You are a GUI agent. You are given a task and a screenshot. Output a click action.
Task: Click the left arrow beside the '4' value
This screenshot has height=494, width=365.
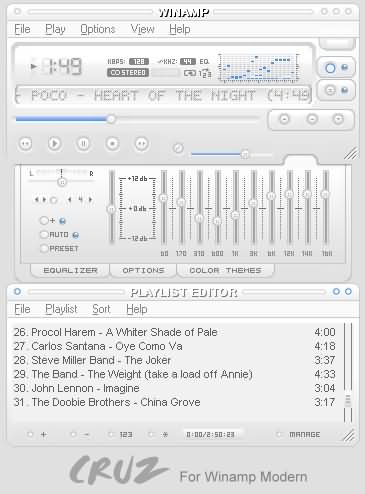[x=69, y=200]
